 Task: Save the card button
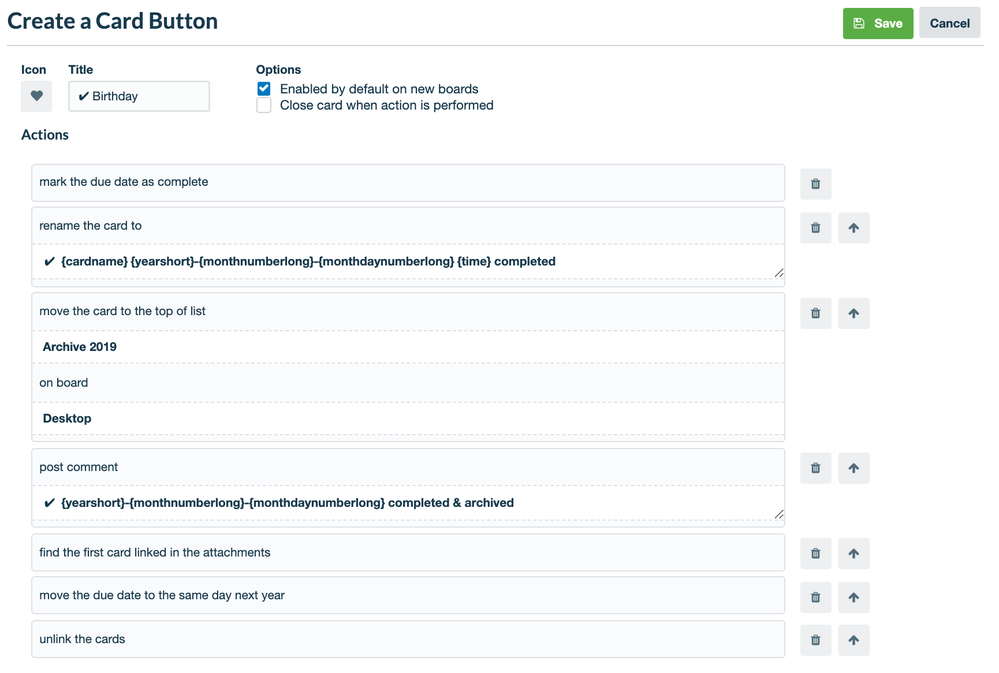click(877, 22)
